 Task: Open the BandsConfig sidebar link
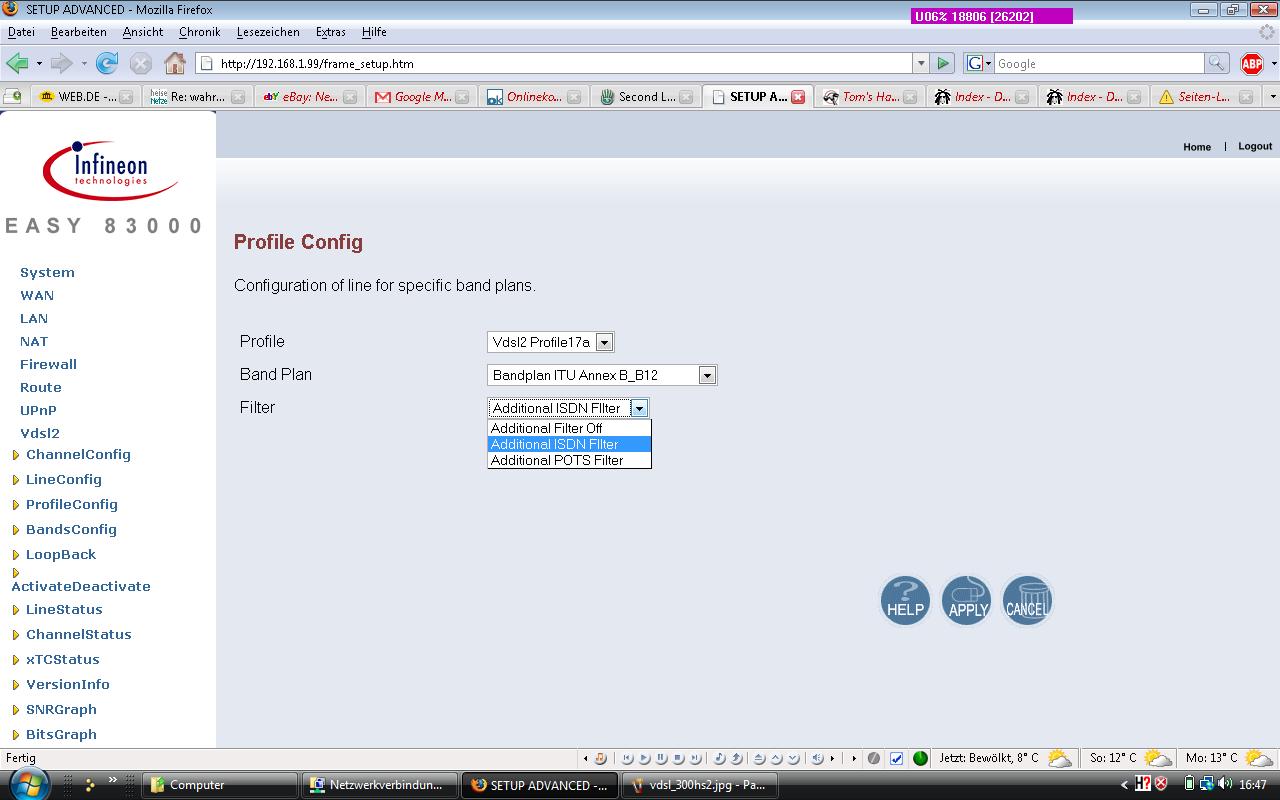tap(71, 529)
